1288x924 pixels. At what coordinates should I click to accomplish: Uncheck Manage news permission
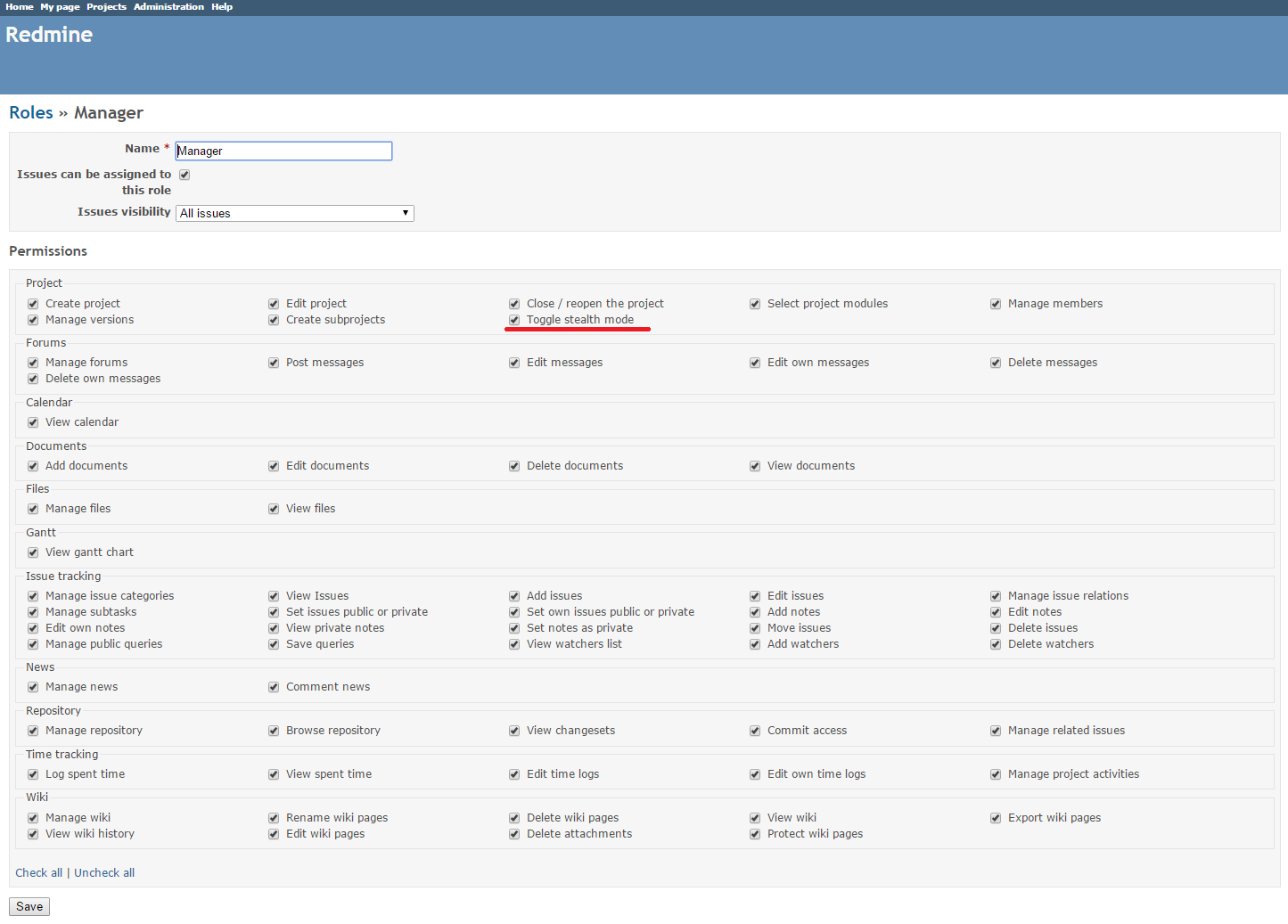(x=33, y=687)
